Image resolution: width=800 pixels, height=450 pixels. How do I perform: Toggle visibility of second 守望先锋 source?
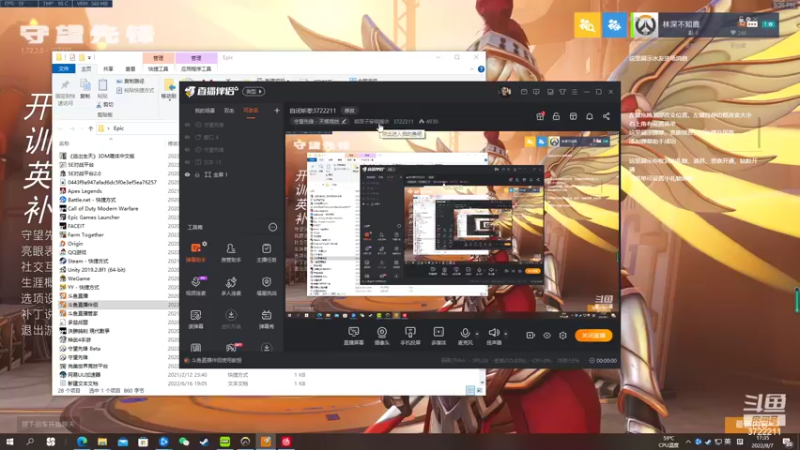[187, 150]
